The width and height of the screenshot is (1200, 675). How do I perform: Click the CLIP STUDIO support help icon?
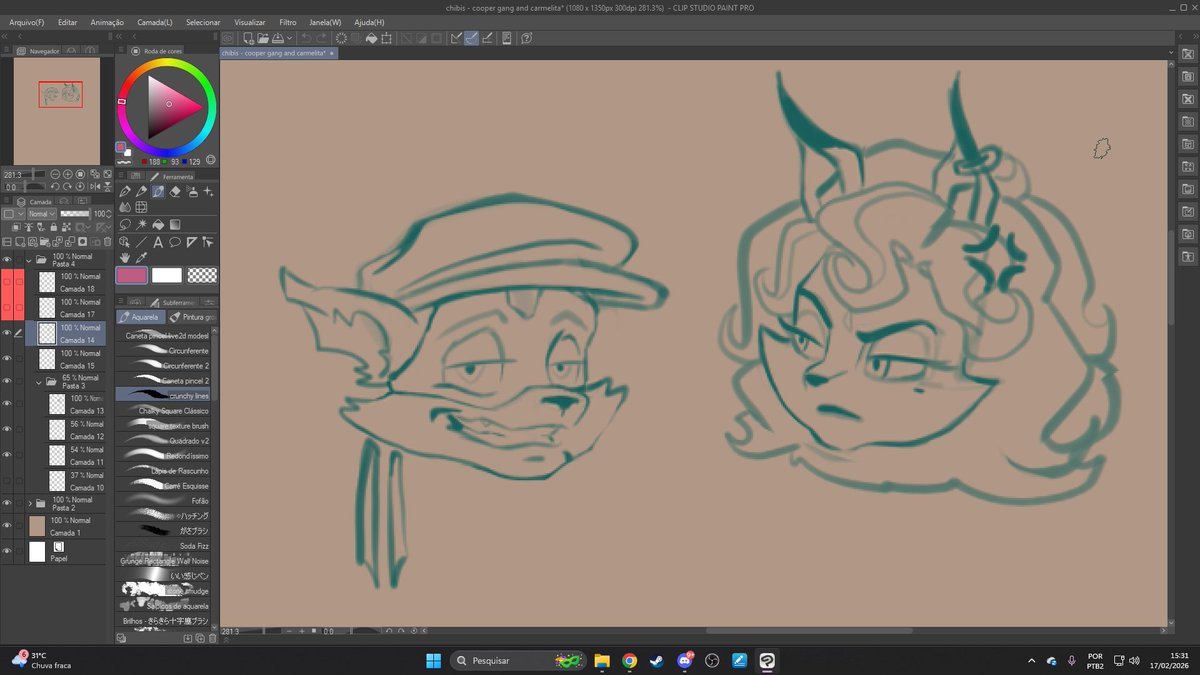527,38
